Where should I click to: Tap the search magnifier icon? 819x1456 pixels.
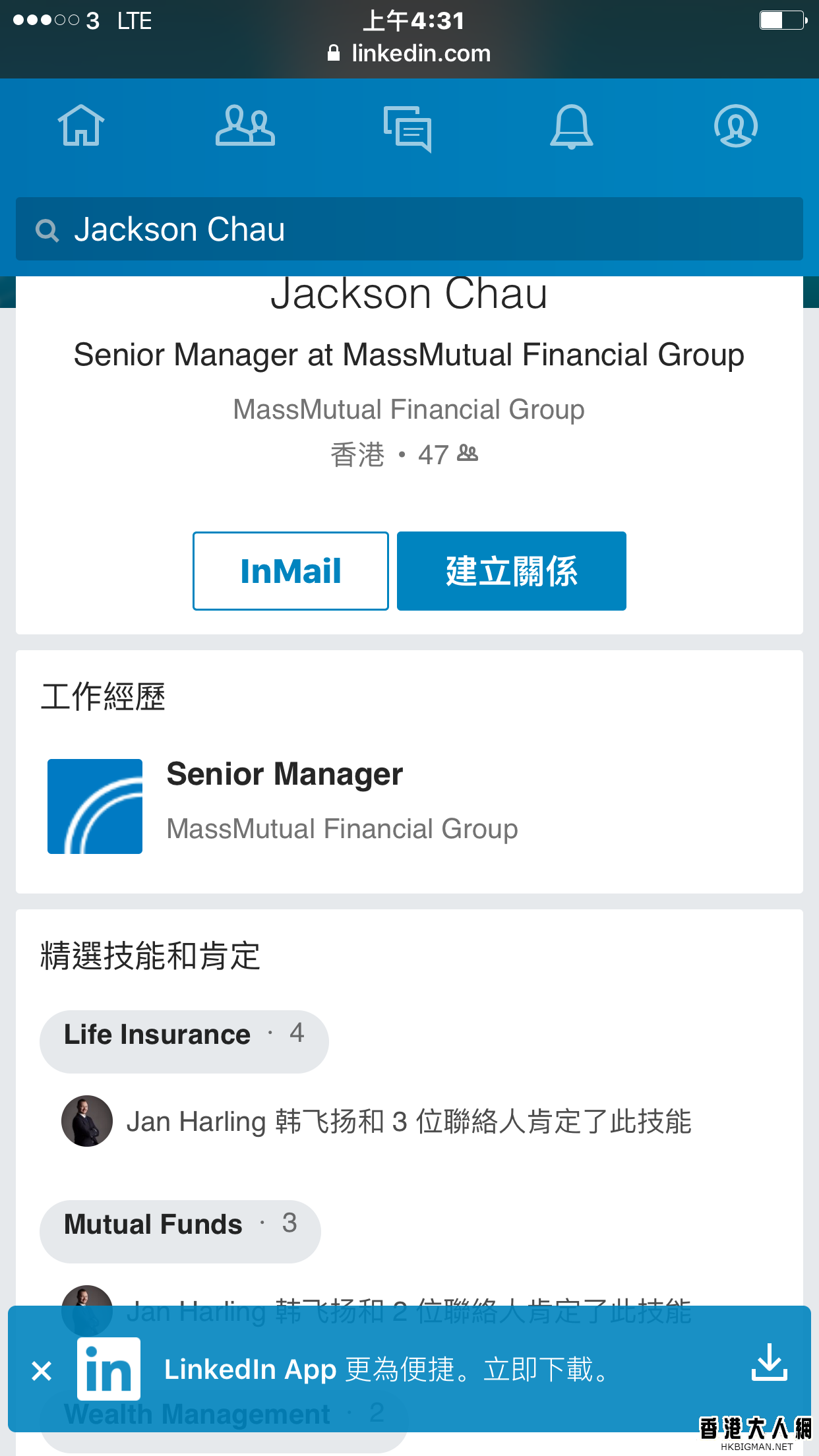[47, 230]
